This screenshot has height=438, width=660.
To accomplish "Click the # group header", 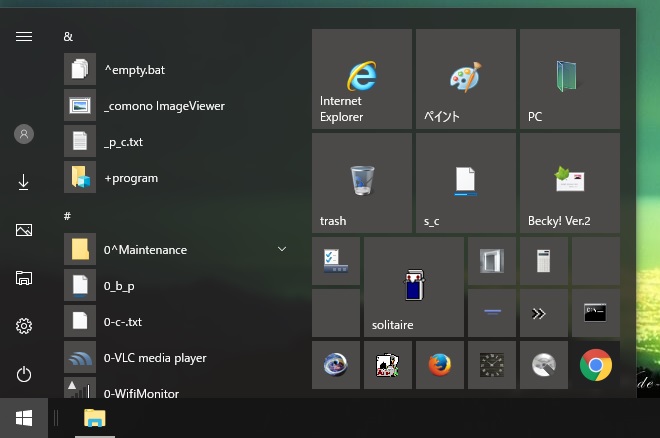I will pos(67,216).
